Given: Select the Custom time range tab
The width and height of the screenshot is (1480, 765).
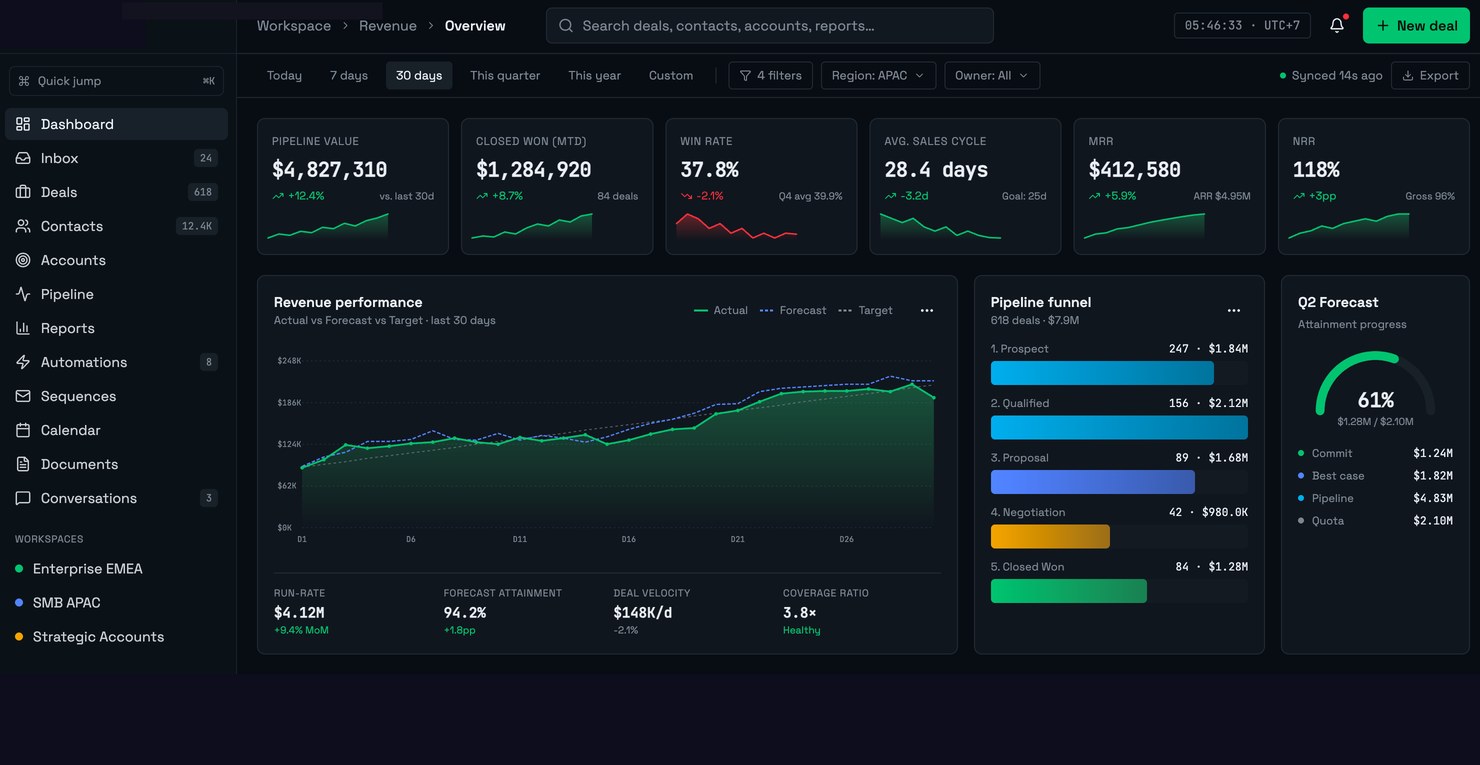Looking at the screenshot, I should pyautogui.click(x=671, y=76).
